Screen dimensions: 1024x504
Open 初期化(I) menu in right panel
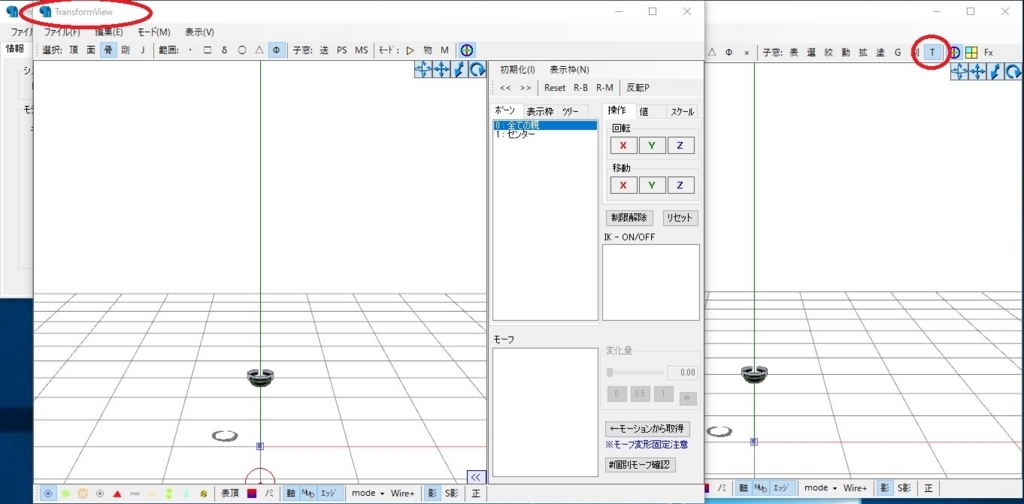click(518, 70)
